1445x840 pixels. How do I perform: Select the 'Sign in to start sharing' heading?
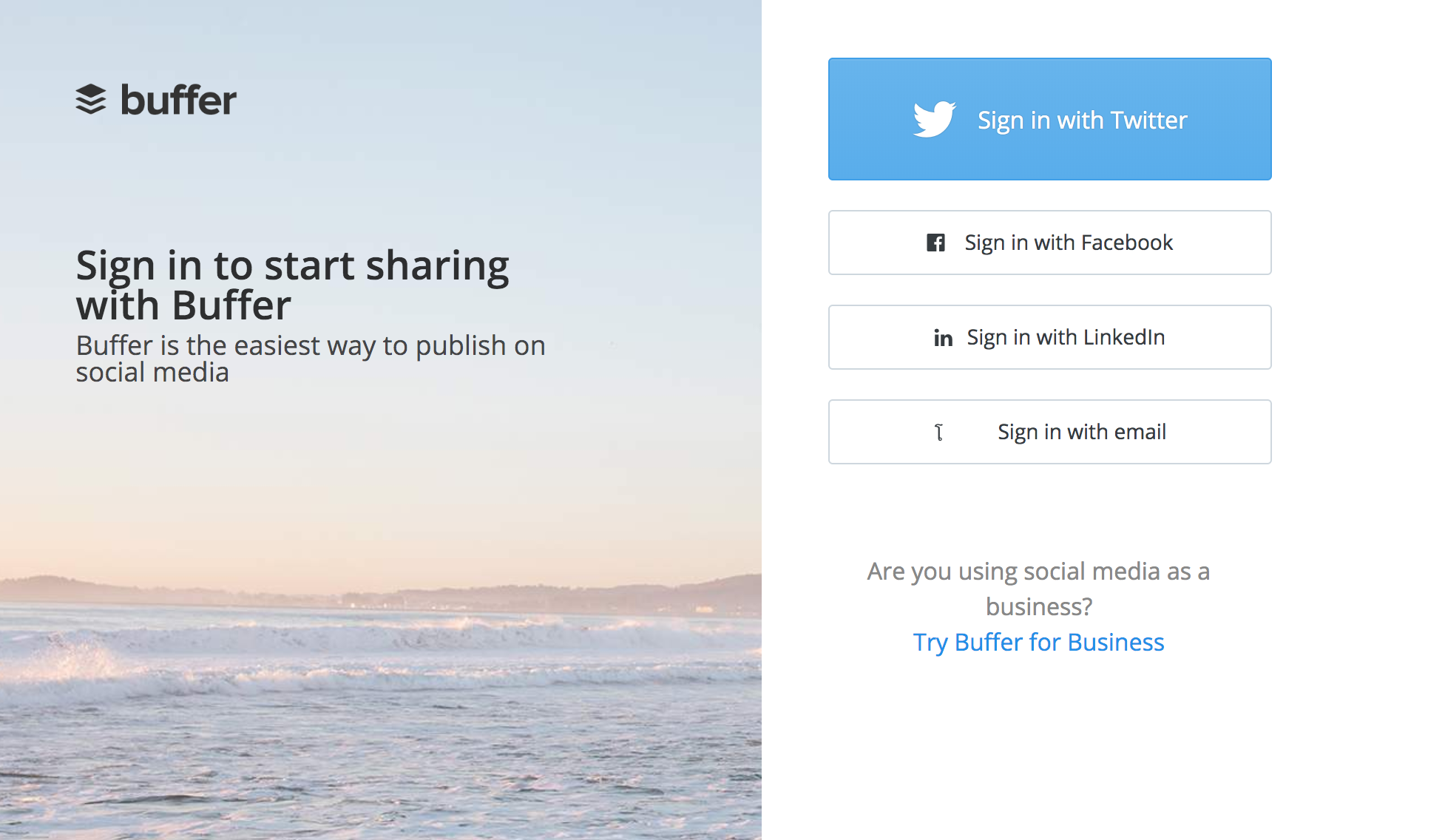click(x=292, y=283)
